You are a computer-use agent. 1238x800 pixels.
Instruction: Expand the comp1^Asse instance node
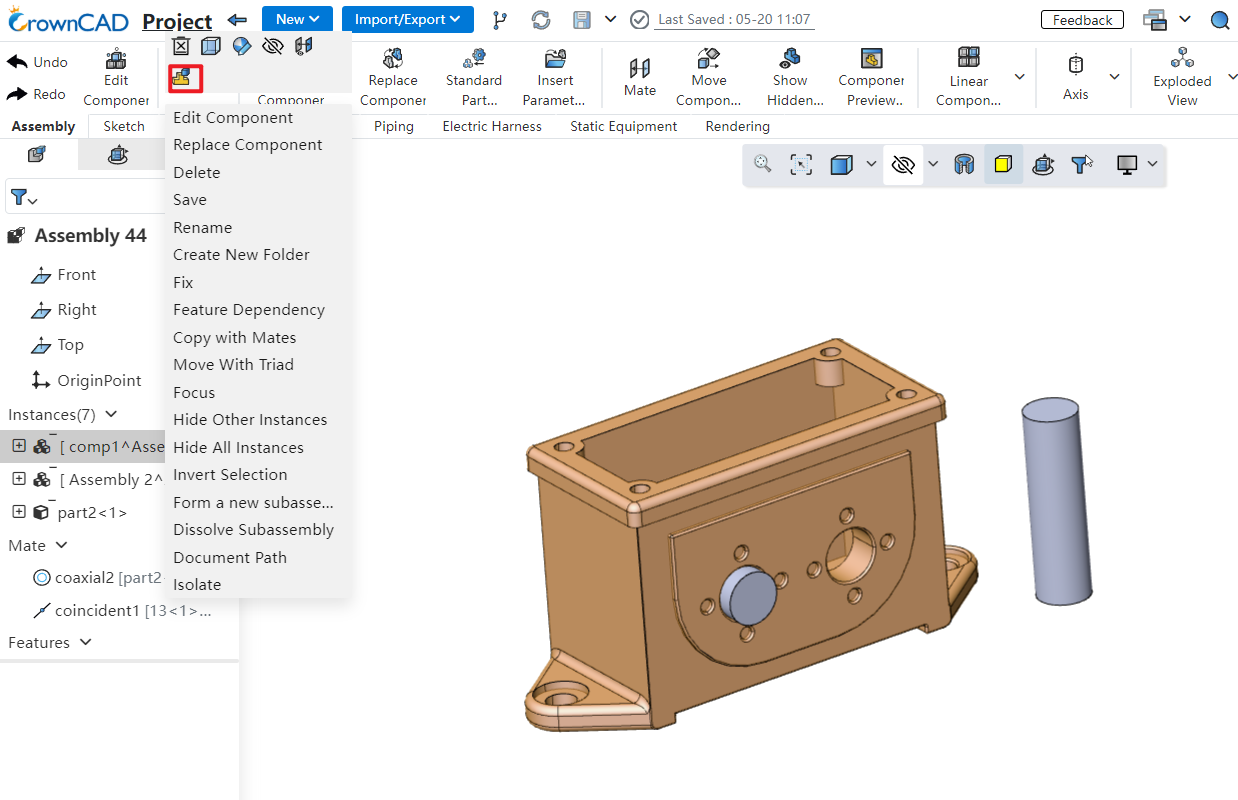click(19, 446)
